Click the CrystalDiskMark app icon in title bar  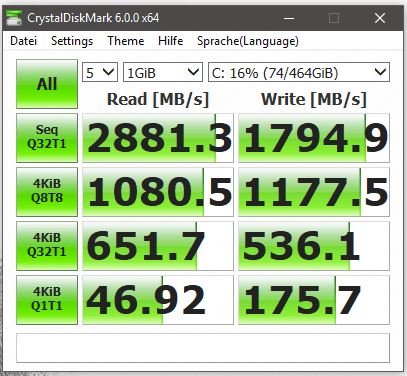click(x=14, y=18)
